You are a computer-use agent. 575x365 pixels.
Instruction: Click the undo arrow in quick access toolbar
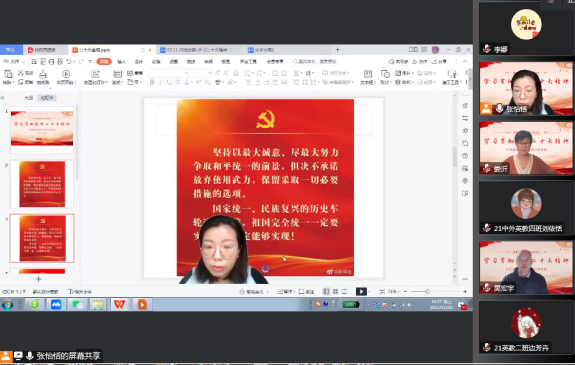pos(69,62)
